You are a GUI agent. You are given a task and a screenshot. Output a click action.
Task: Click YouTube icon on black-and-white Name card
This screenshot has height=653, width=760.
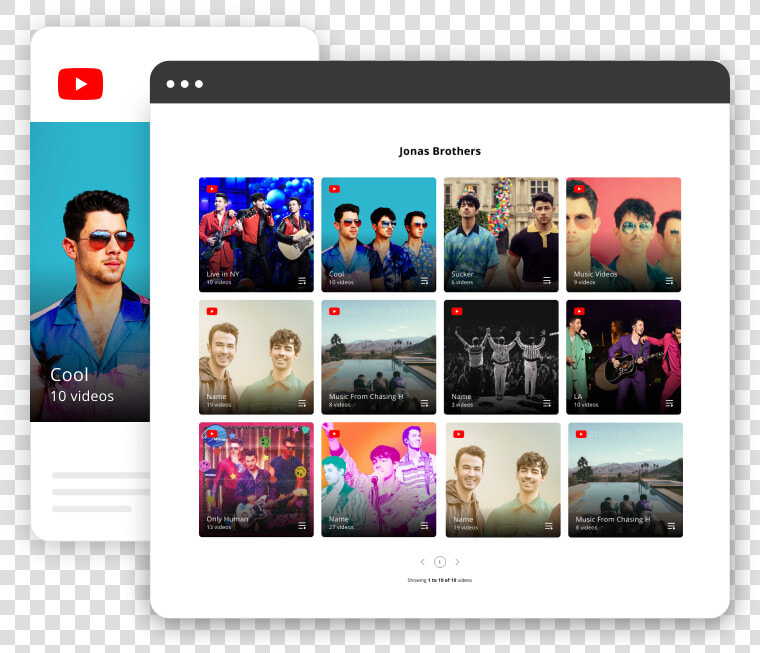coord(457,311)
